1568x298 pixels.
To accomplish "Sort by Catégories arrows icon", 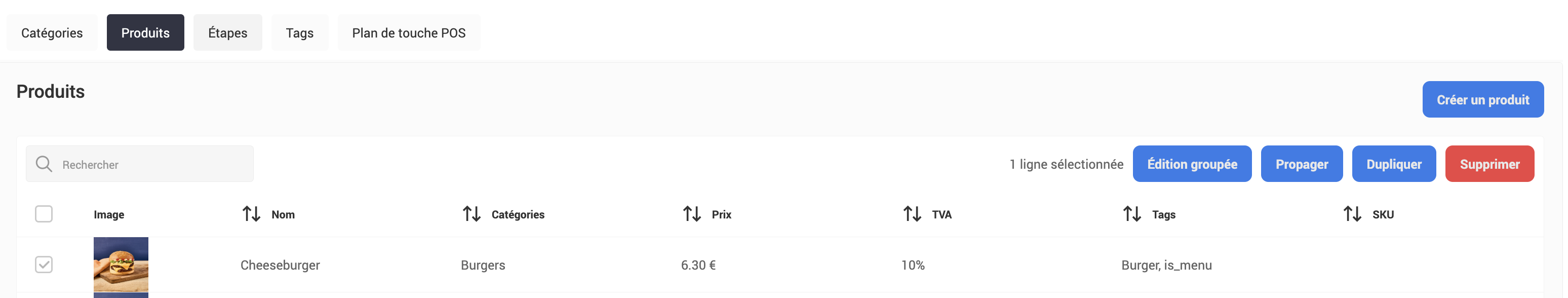I will 471,214.
